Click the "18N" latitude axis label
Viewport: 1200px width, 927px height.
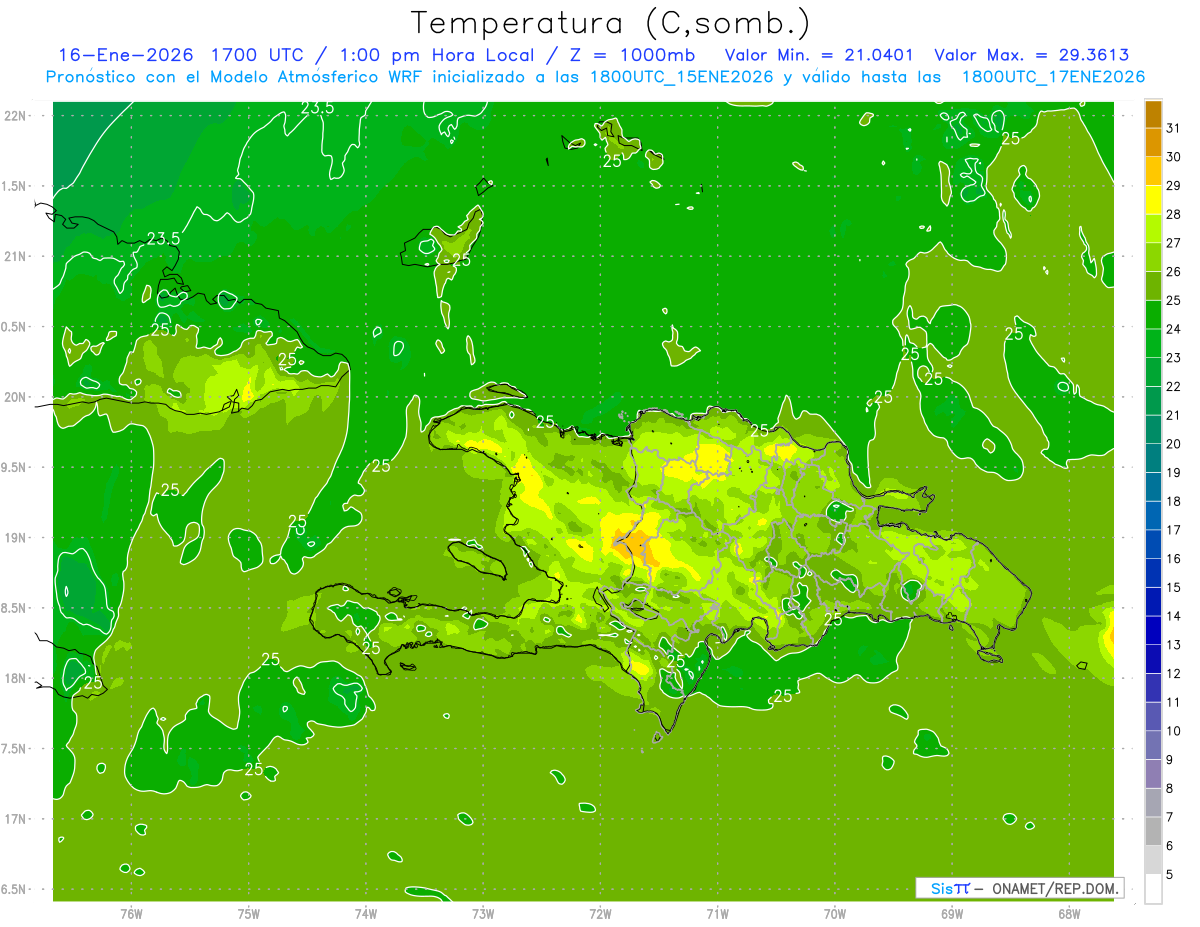(15, 679)
